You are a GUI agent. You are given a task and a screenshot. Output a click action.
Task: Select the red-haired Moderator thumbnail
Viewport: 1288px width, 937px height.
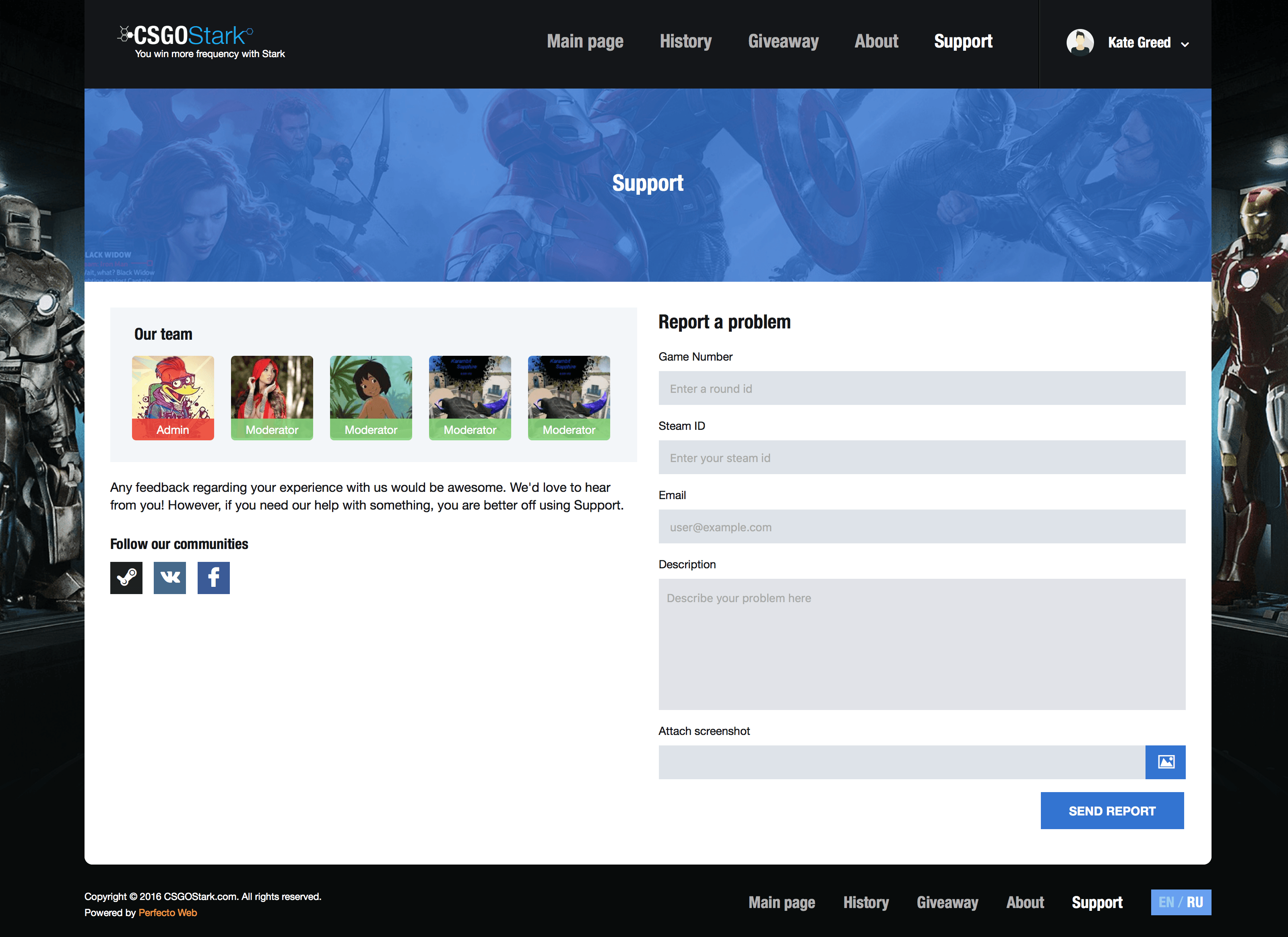[x=271, y=398]
